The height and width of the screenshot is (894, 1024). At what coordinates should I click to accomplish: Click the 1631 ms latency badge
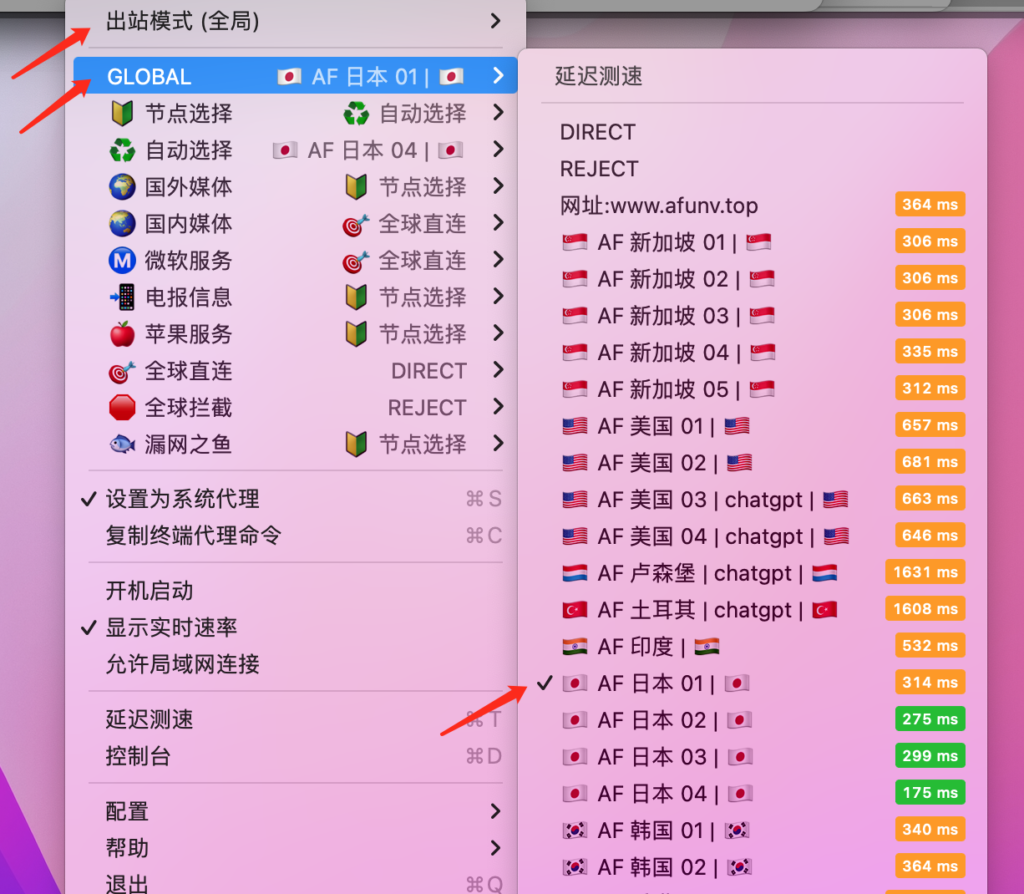pos(925,572)
